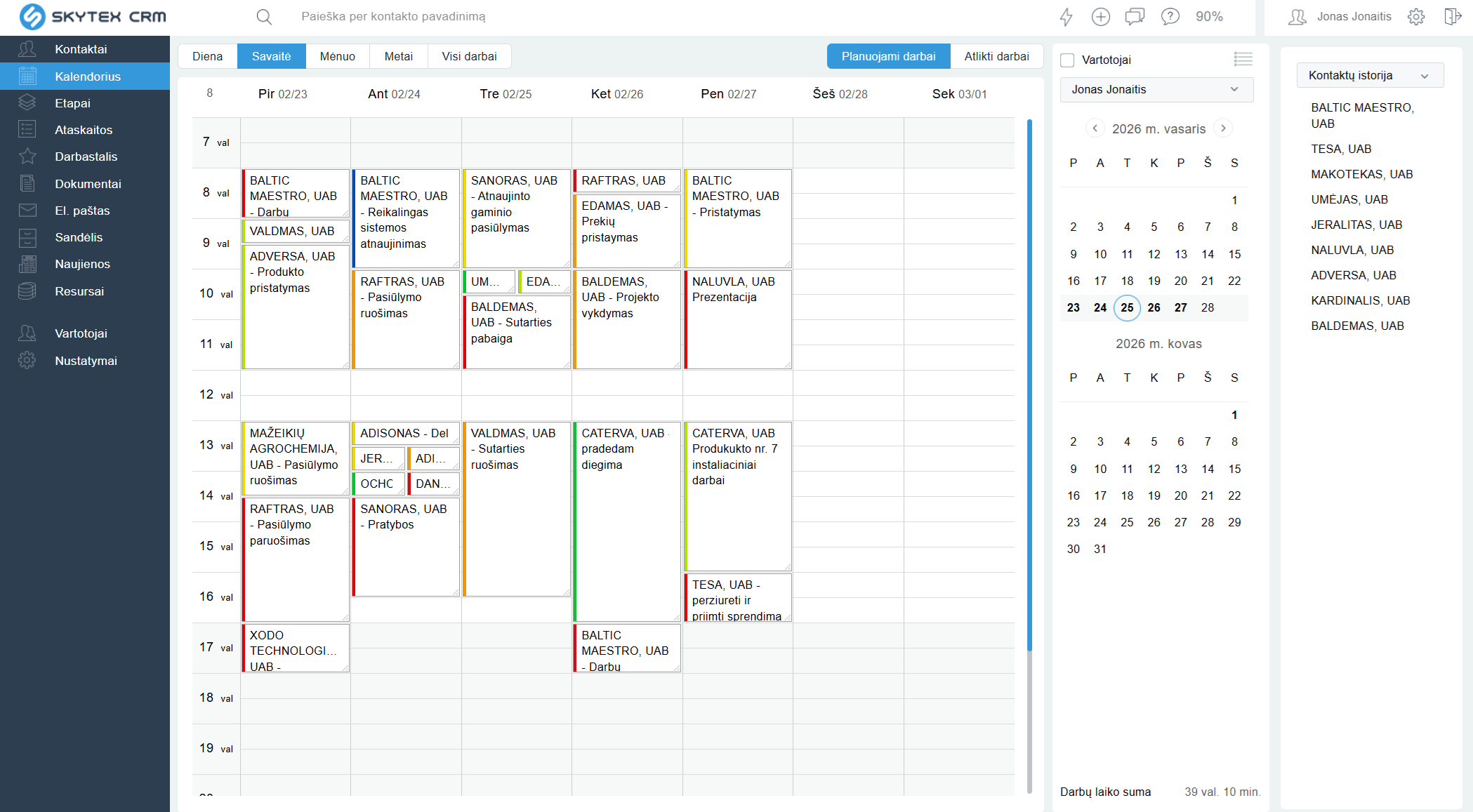Click the Etapai layers icon
The width and height of the screenshot is (1473, 812).
point(27,103)
